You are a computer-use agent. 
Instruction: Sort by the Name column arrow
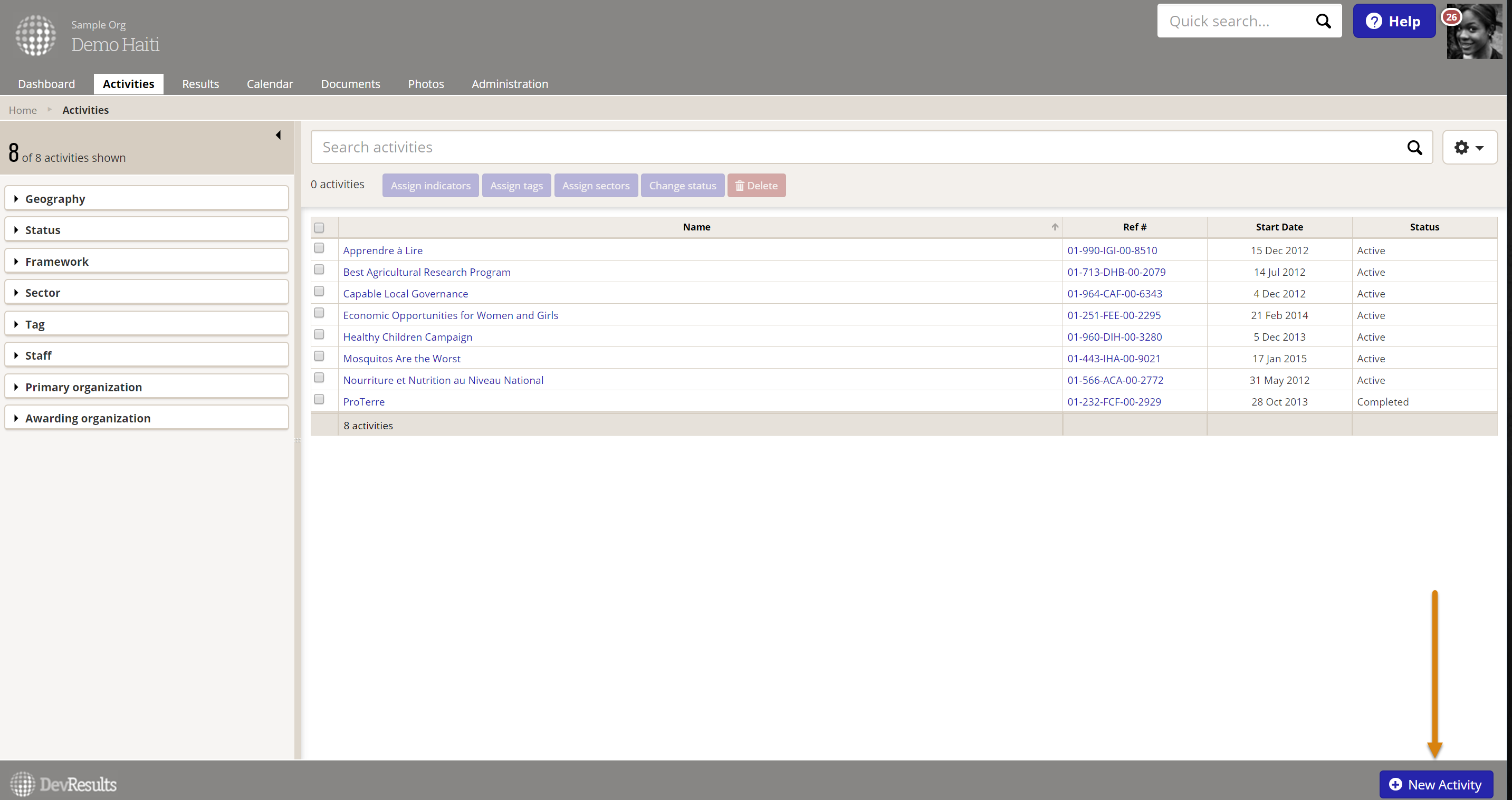(1055, 227)
